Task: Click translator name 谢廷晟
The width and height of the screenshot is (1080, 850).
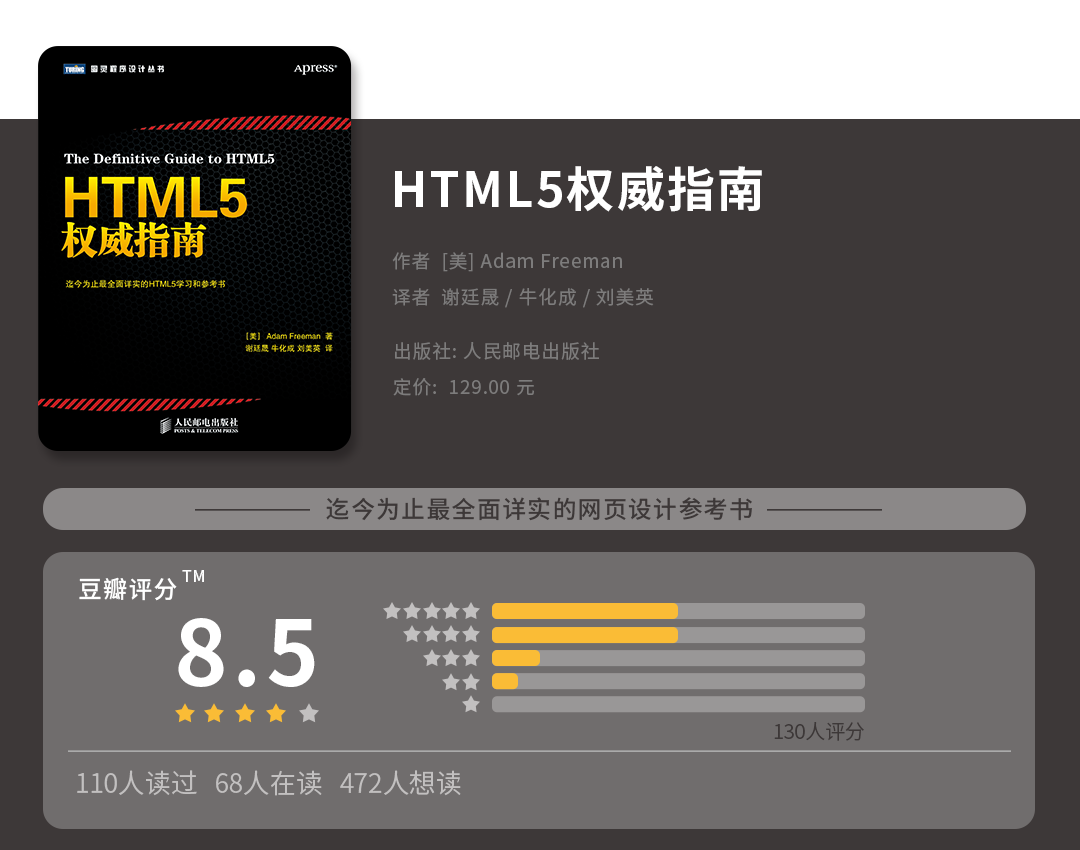Action: coord(470,297)
